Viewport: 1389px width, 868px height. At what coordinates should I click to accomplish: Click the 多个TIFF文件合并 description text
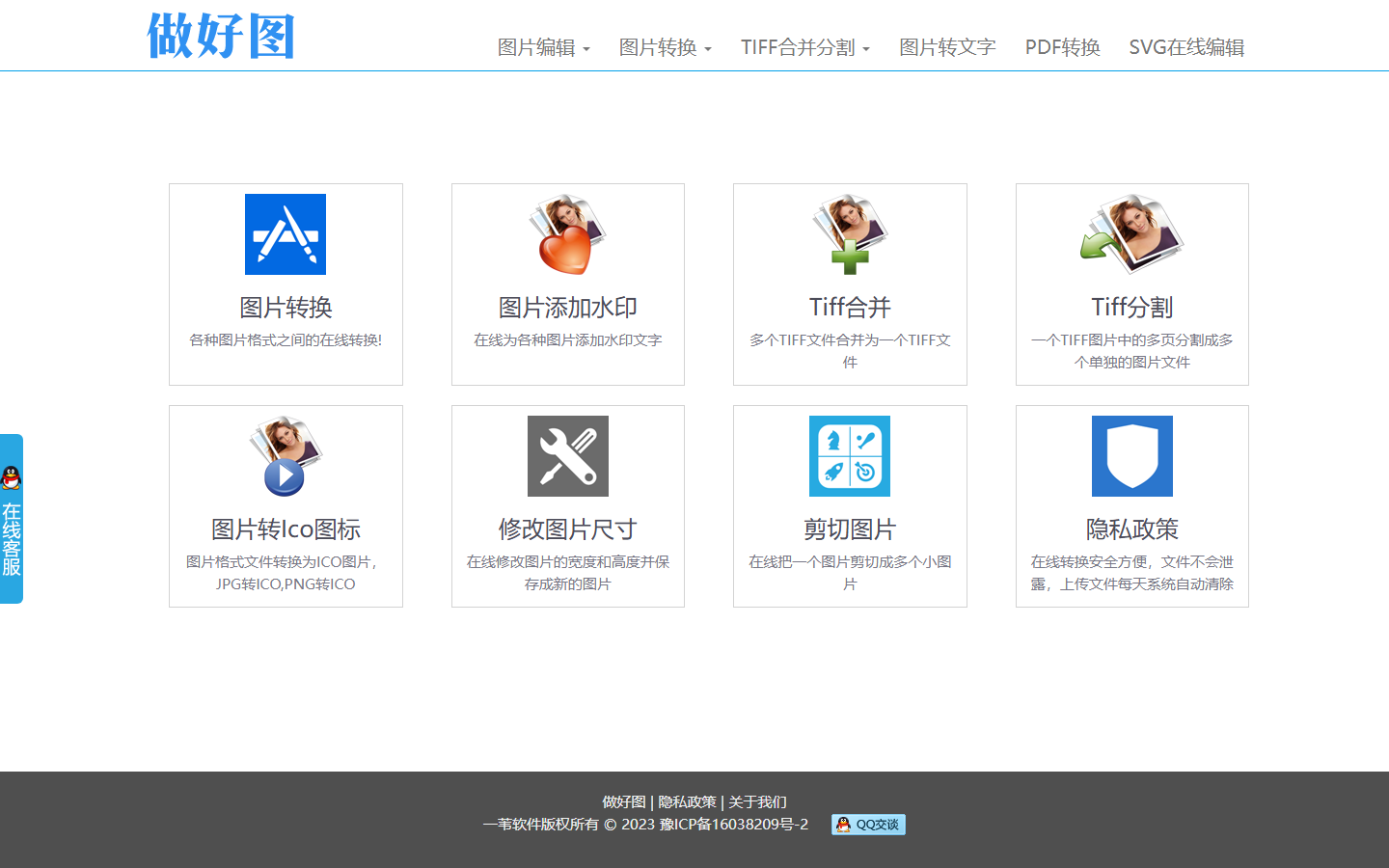click(x=850, y=351)
